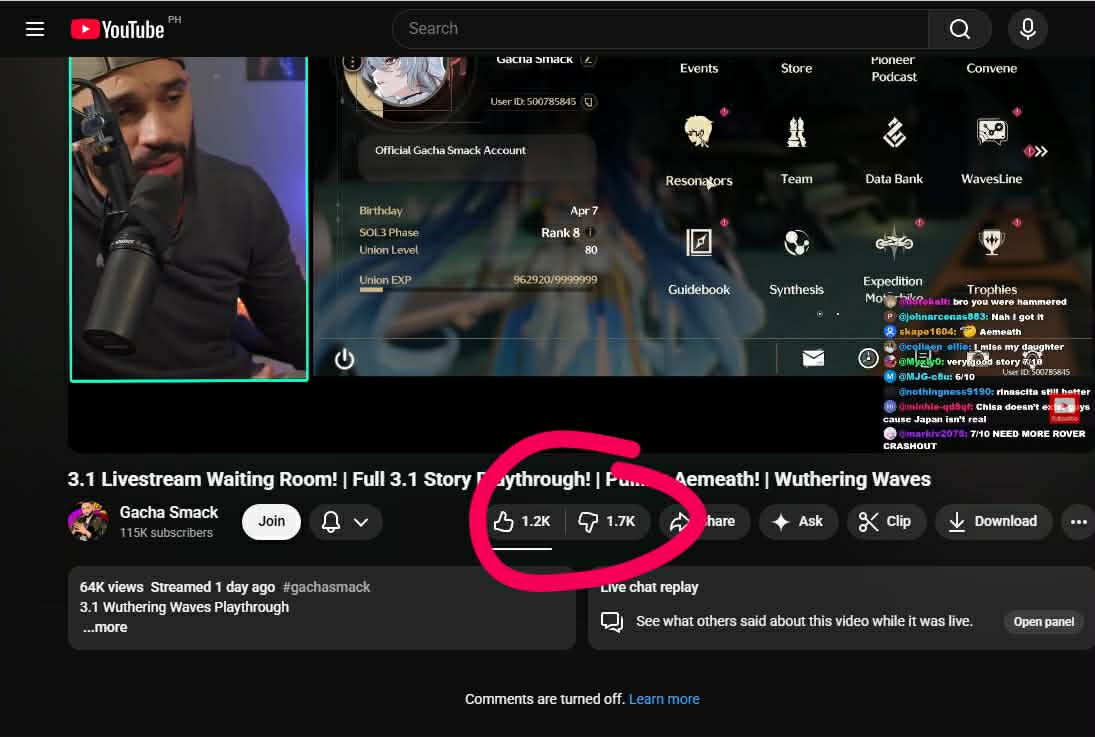Create a Clip with scissors button

884,521
